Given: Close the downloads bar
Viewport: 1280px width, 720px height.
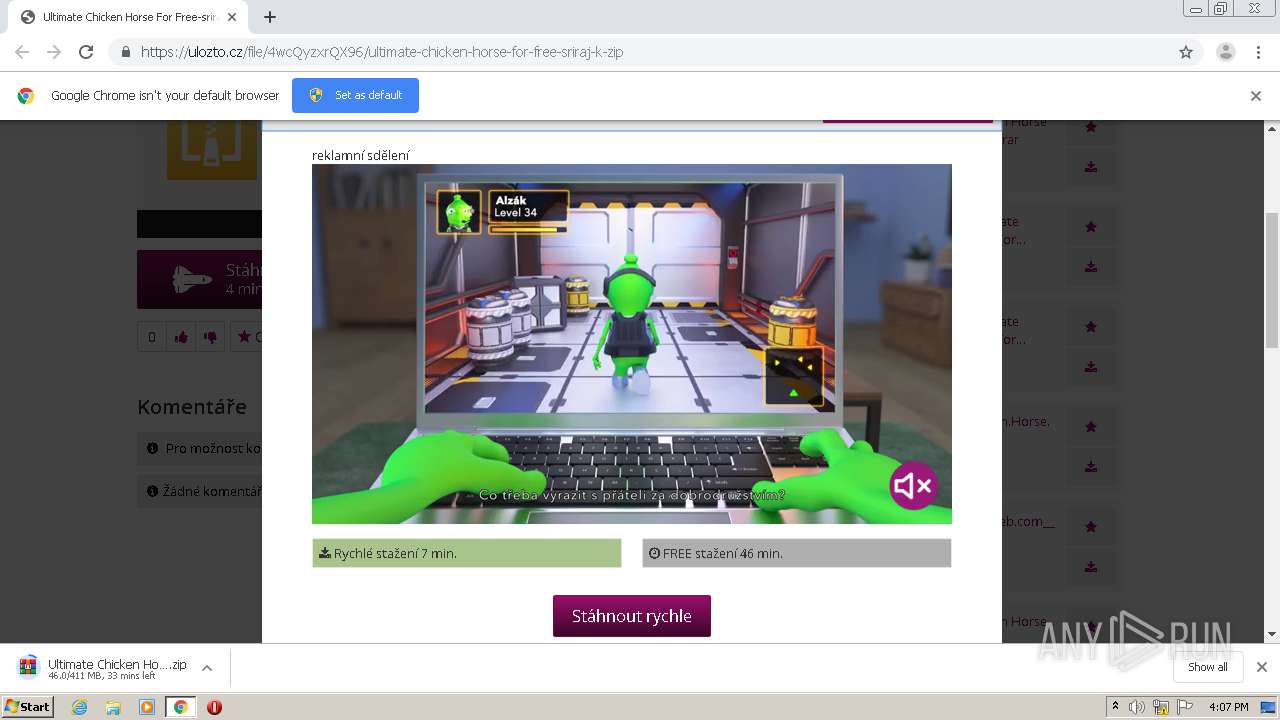Looking at the screenshot, I should [x=1262, y=667].
